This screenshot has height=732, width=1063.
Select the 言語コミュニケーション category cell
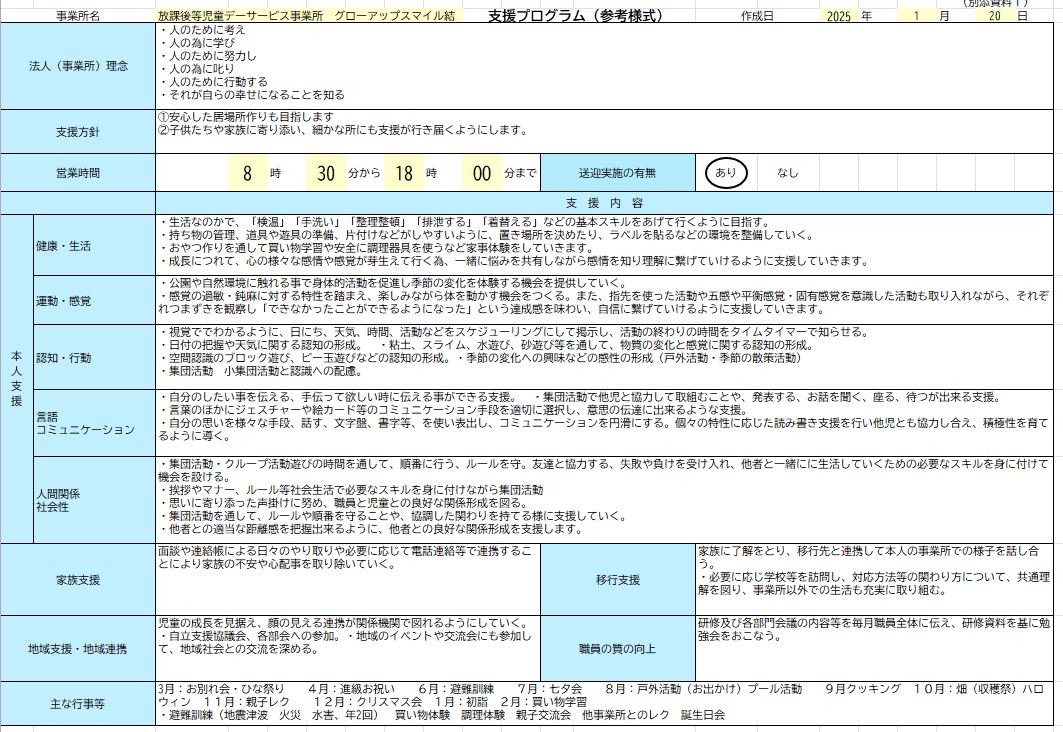(94, 423)
